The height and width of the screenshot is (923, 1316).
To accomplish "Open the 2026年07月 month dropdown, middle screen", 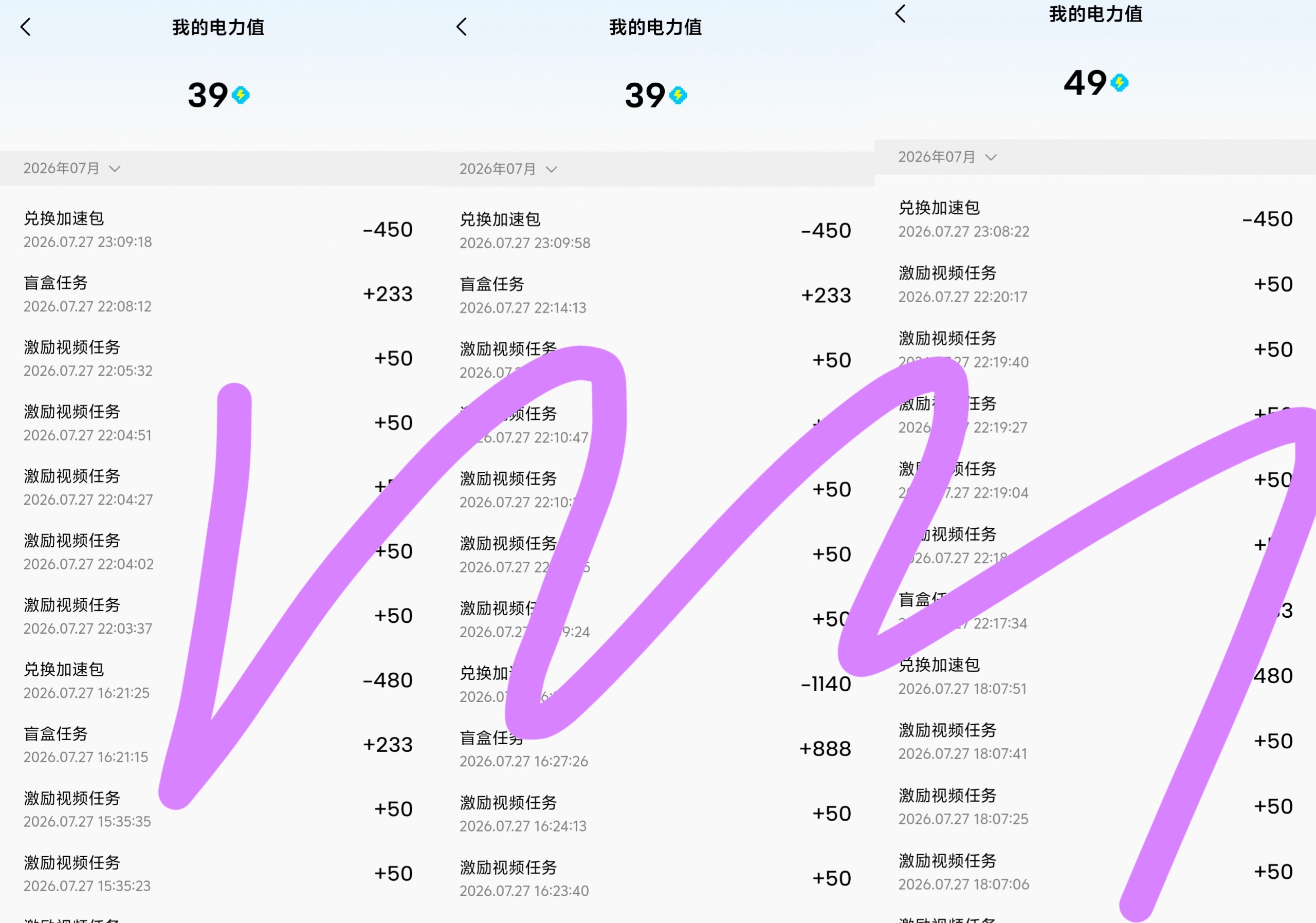I will tap(508, 169).
